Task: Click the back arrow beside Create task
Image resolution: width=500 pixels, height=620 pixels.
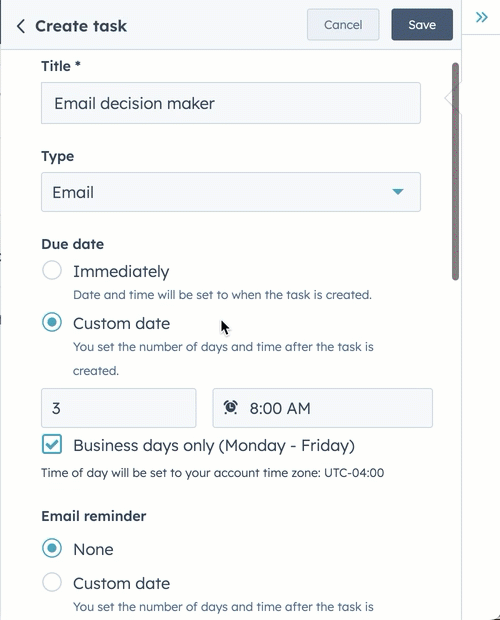Action: click(21, 26)
